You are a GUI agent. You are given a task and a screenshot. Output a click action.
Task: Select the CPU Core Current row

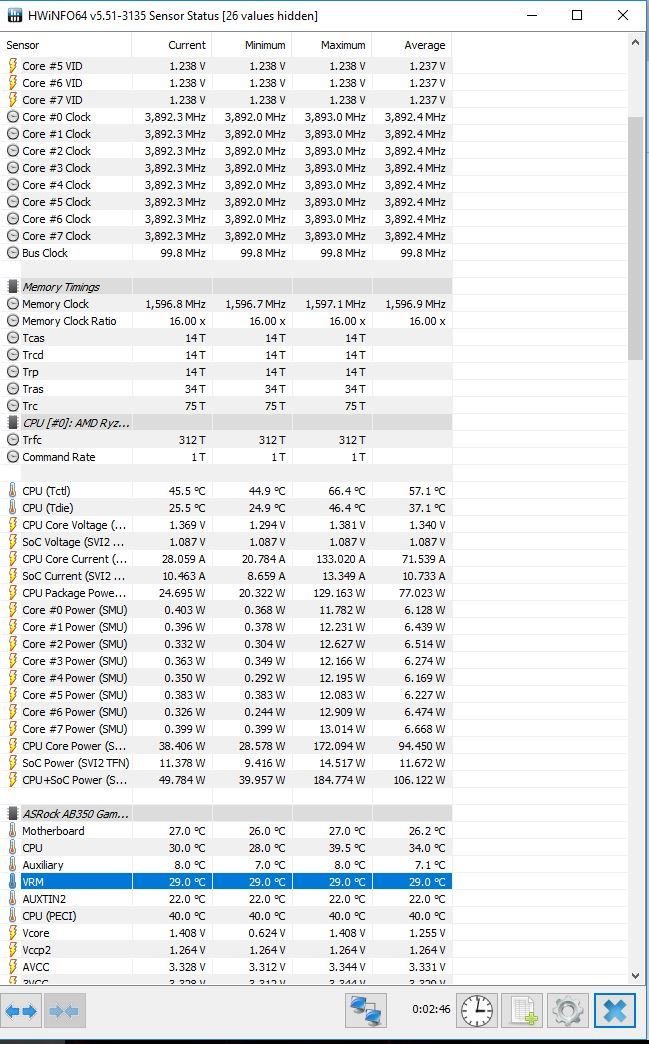pos(226,559)
